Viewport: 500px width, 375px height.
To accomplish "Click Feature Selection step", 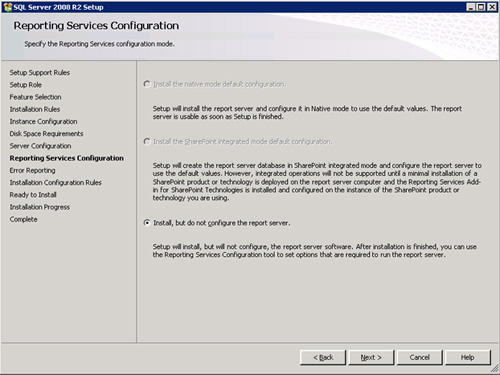I will pos(35,97).
